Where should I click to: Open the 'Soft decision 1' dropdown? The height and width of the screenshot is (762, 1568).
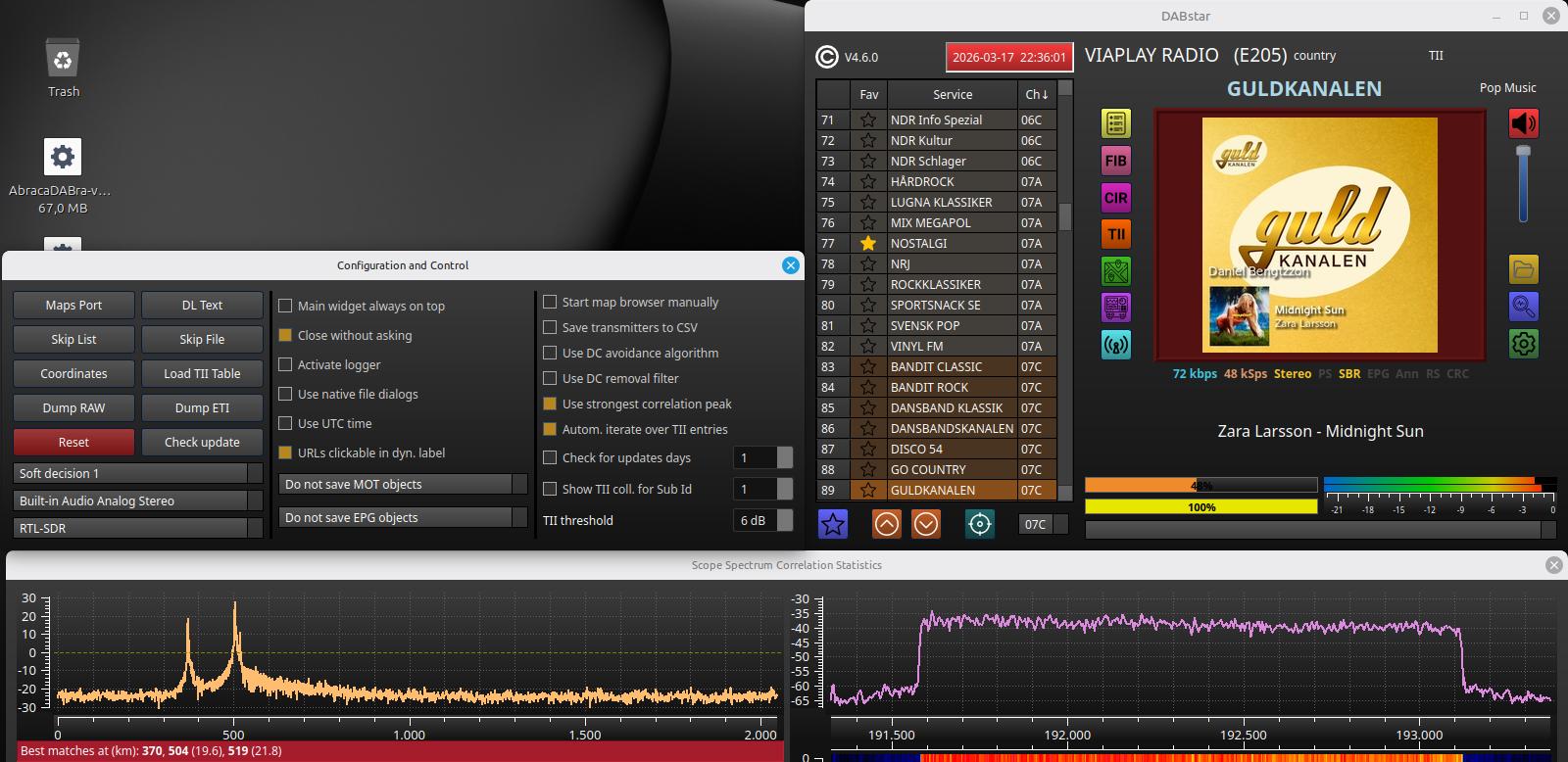138,473
